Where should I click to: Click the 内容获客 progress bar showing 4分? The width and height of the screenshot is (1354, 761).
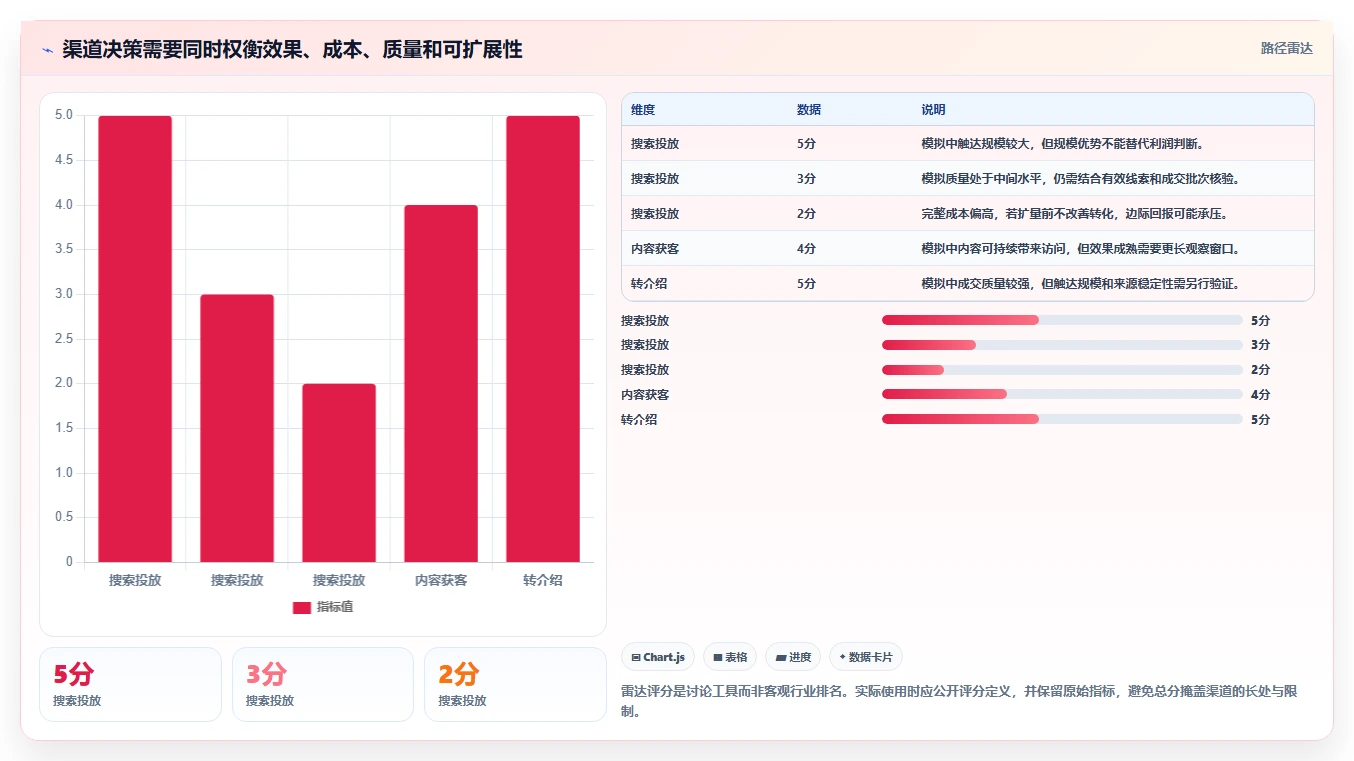click(1062, 394)
